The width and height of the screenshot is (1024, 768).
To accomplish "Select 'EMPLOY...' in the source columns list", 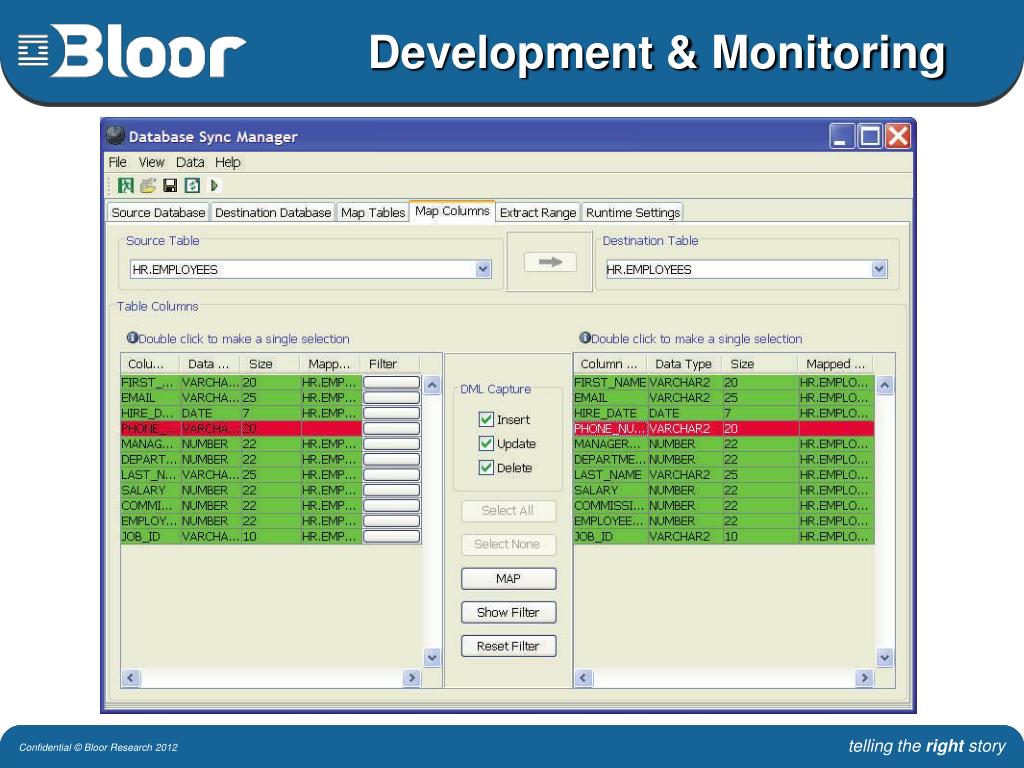I will (x=151, y=521).
